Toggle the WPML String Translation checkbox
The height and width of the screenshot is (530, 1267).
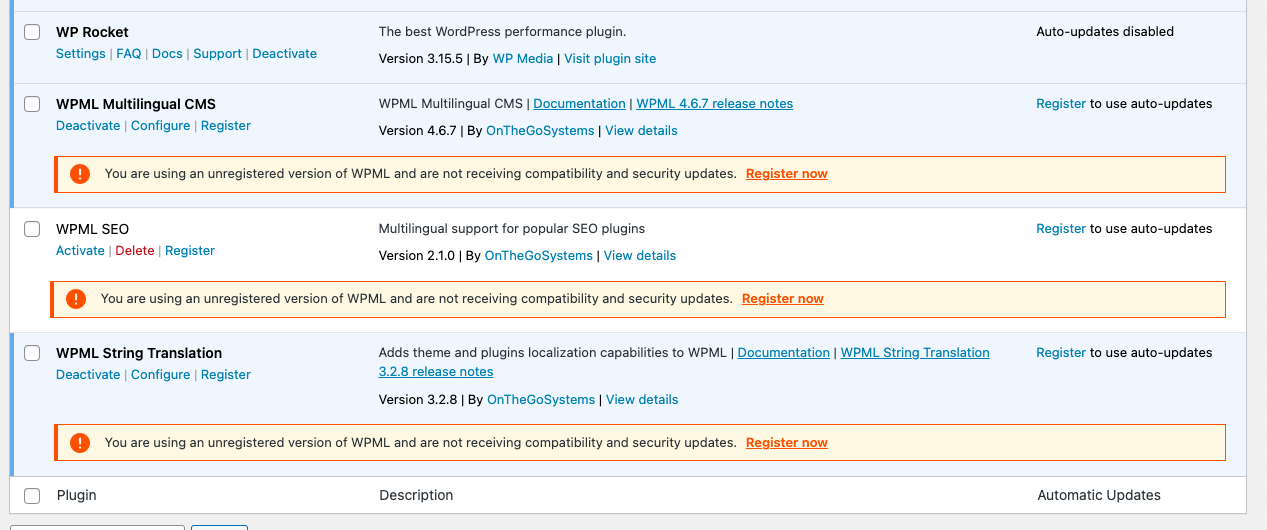pos(32,353)
